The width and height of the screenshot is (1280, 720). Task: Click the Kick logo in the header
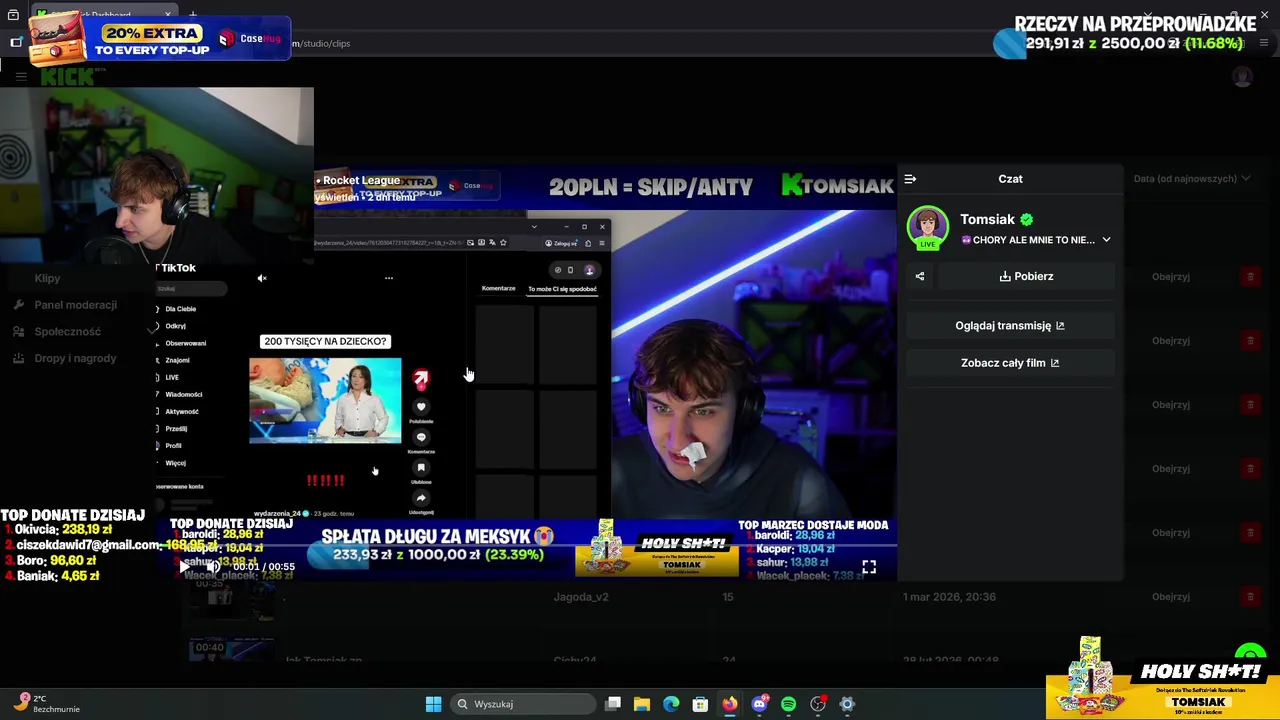pyautogui.click(x=68, y=77)
